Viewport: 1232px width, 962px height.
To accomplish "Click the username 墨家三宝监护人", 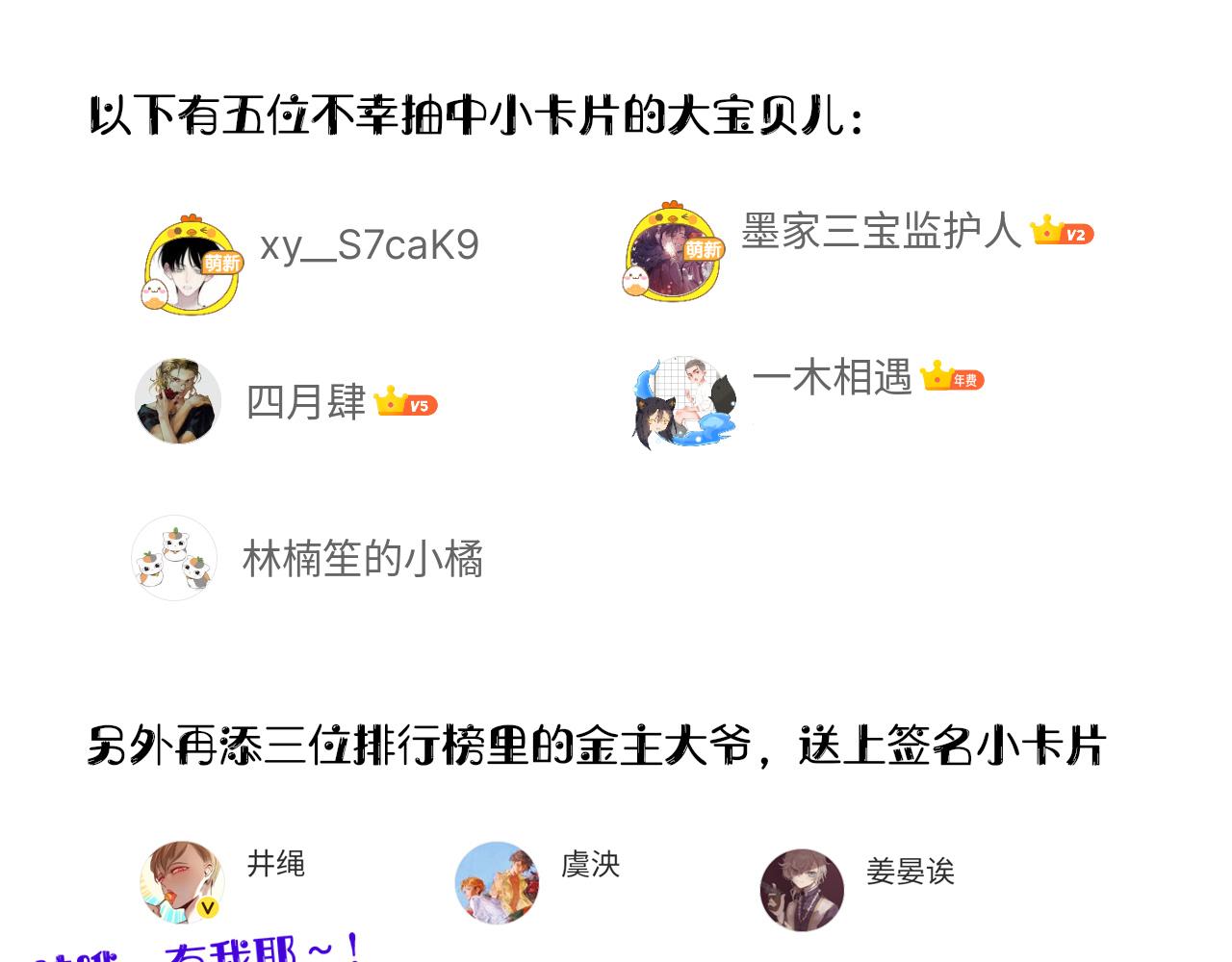I will (x=881, y=231).
